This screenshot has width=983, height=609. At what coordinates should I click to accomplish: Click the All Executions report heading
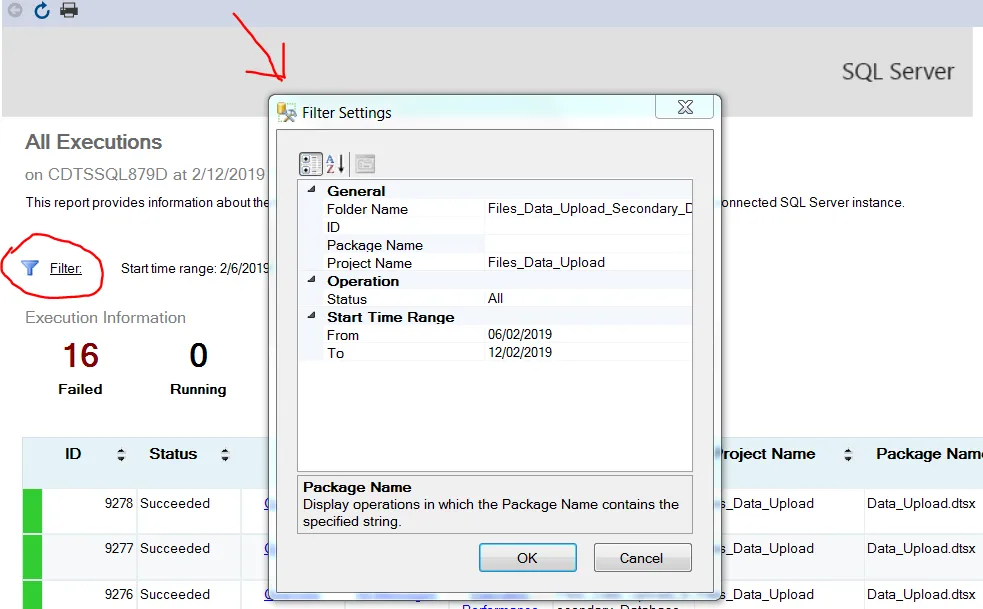(93, 142)
